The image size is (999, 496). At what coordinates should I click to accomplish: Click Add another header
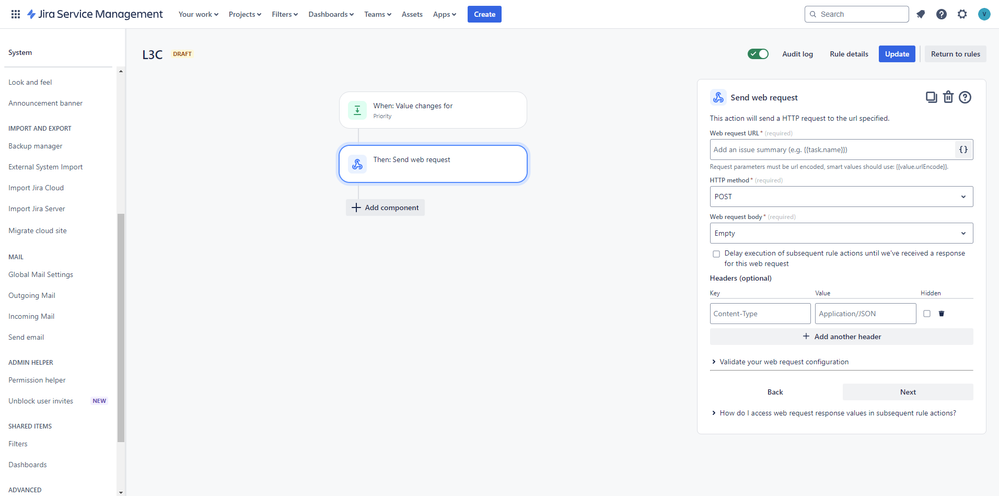pyautogui.click(x=842, y=336)
